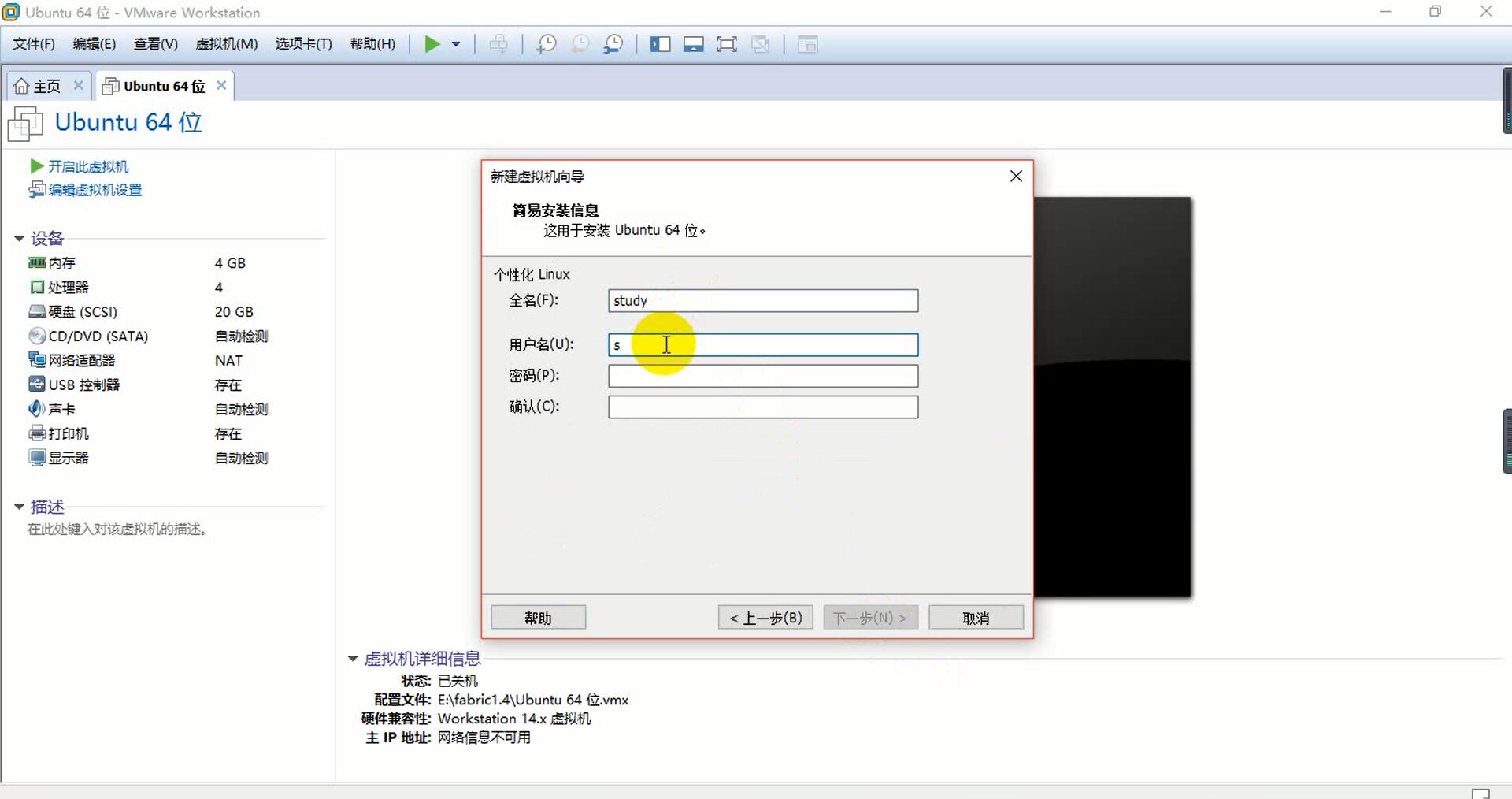The image size is (1512, 799).
Task: Restore down the VMware Workstation window
Action: click(x=1436, y=12)
